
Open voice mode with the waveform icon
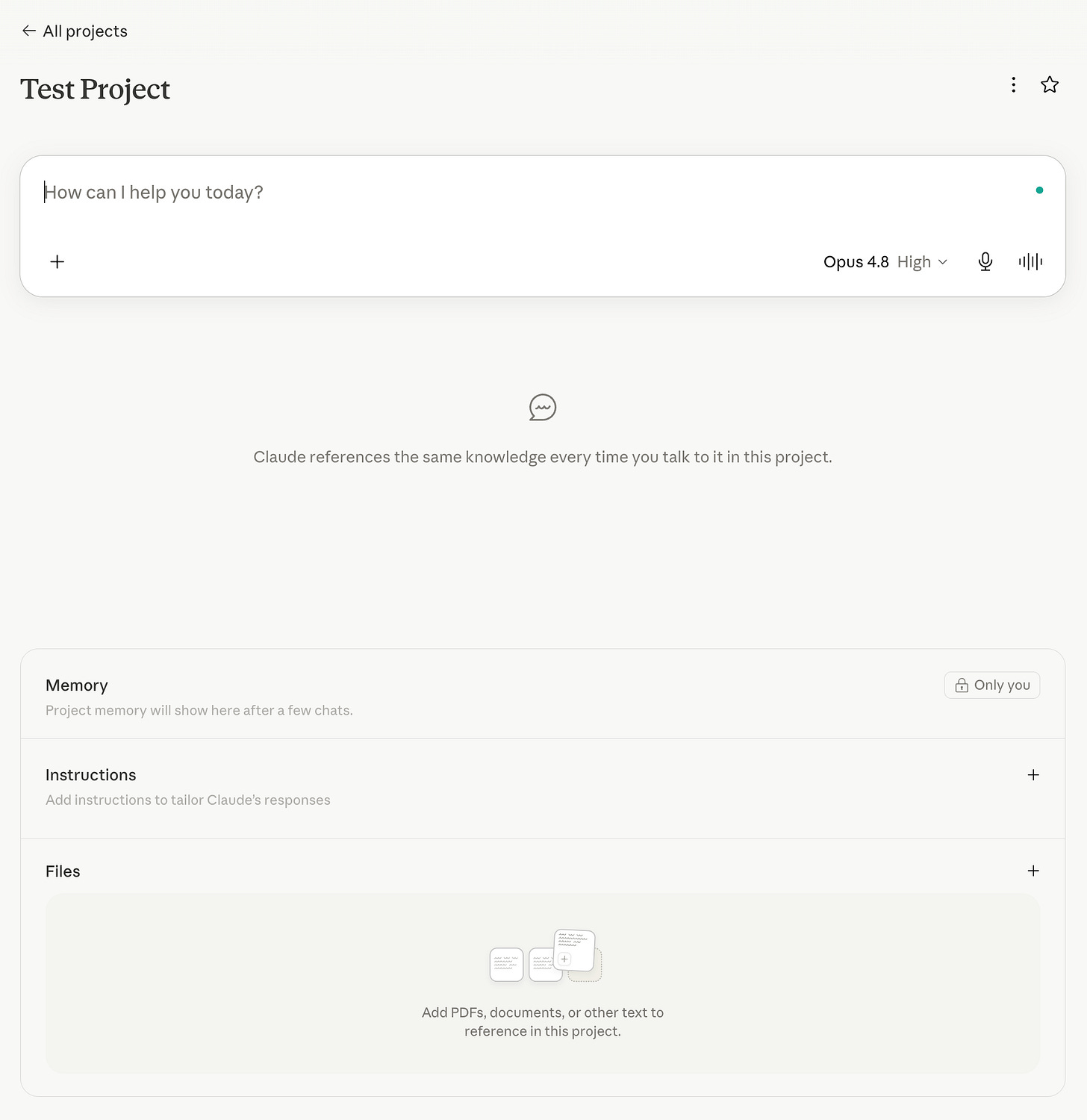(1030, 261)
